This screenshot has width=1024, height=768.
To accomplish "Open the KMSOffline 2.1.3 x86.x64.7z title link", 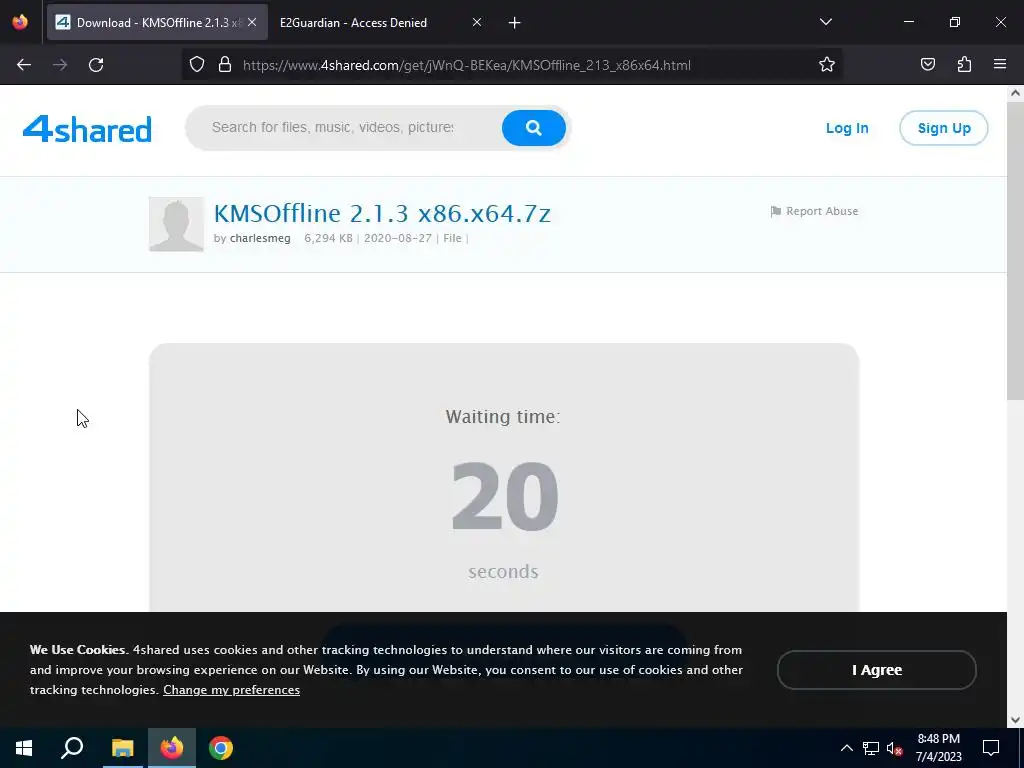I will coord(383,213).
